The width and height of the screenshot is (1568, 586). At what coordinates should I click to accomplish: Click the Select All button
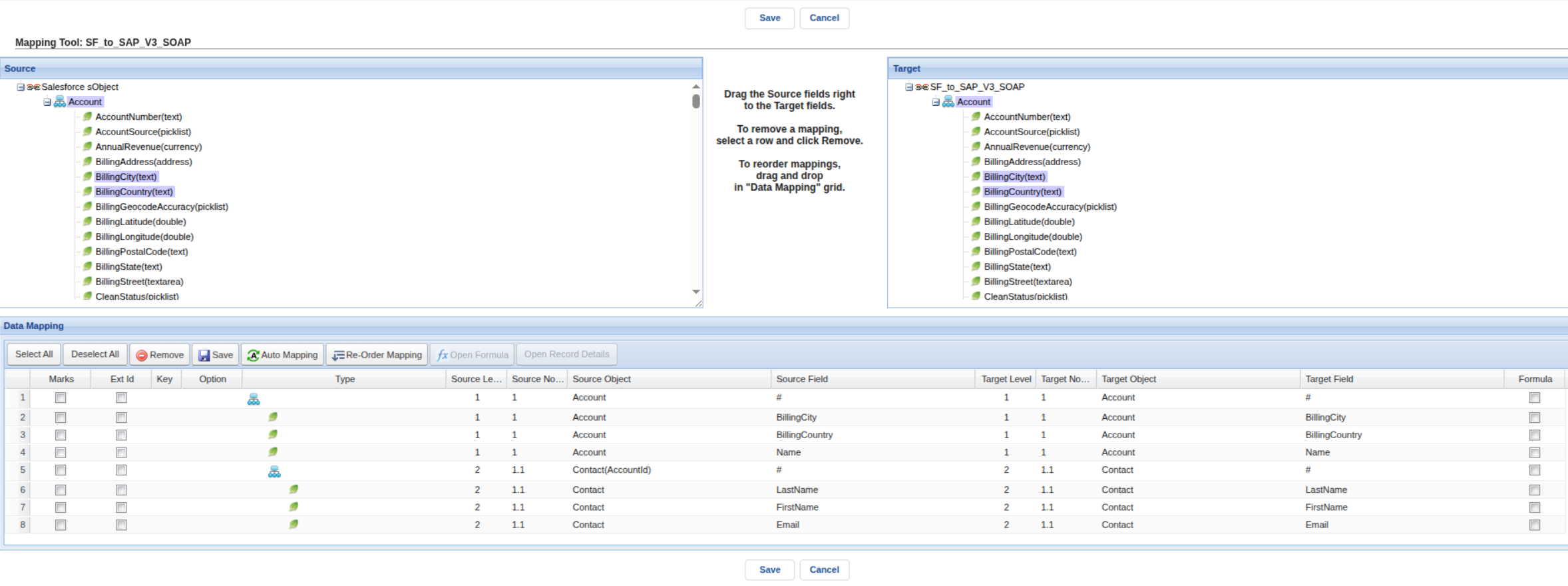click(34, 354)
